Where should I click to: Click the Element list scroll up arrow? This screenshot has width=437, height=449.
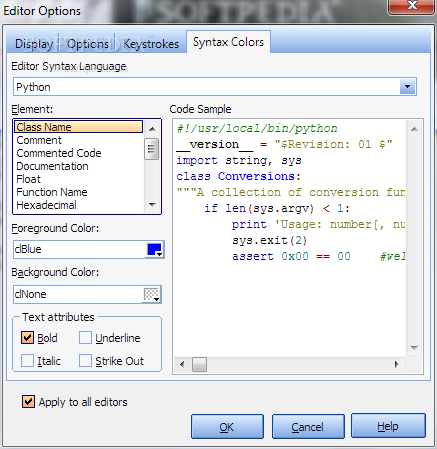pyautogui.click(x=152, y=129)
